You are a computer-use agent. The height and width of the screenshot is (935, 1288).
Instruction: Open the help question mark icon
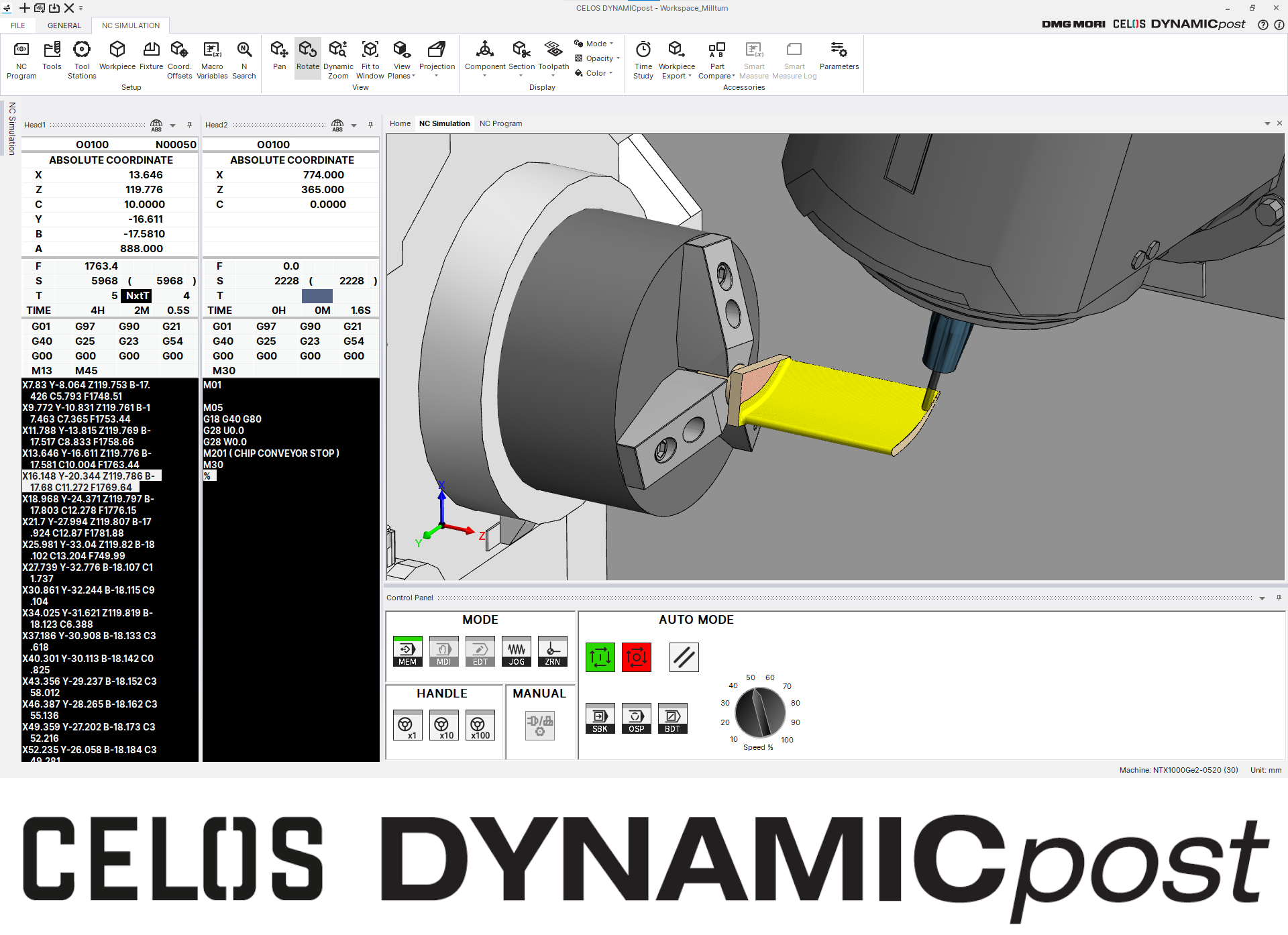(x=1263, y=25)
